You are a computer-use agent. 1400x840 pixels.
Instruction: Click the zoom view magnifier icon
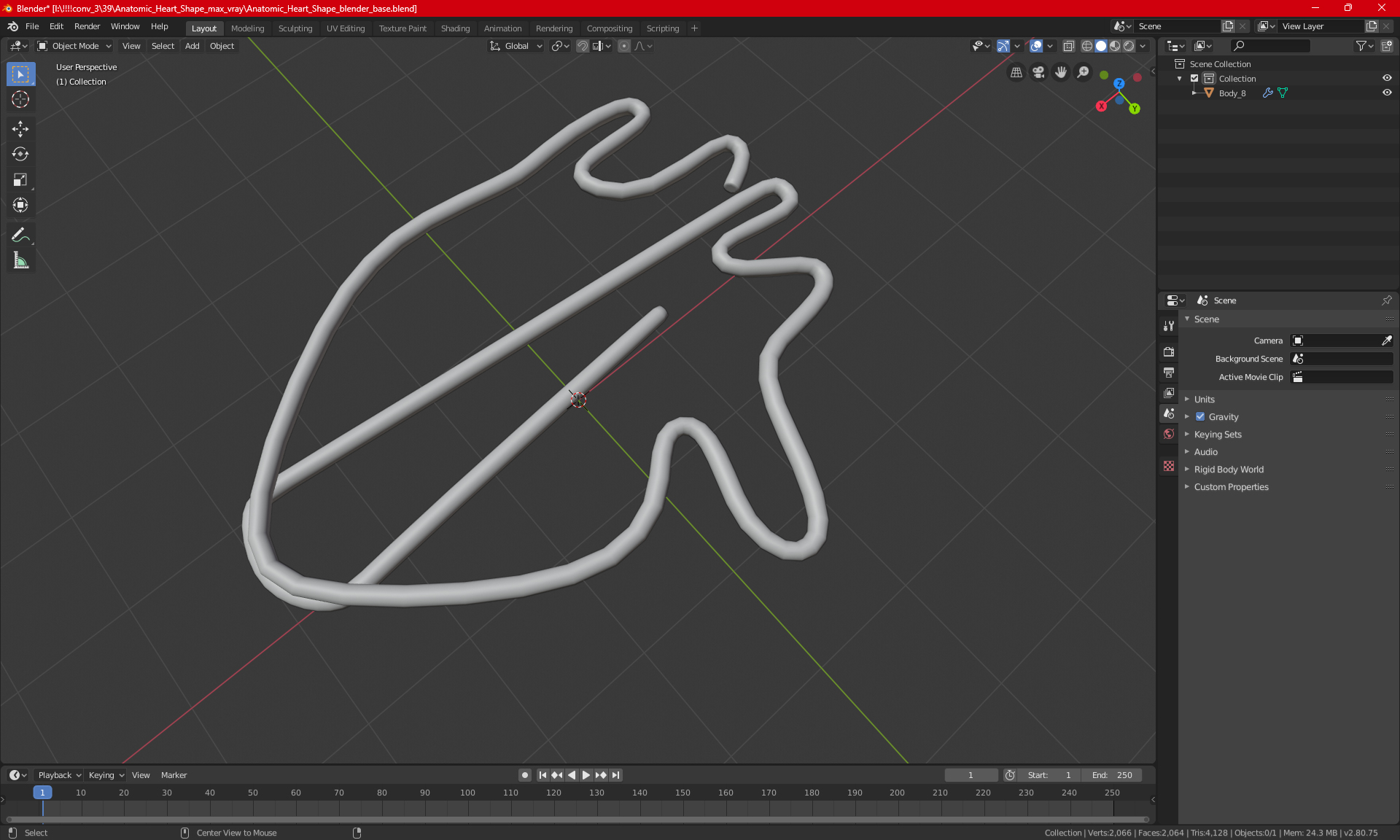click(x=1084, y=72)
